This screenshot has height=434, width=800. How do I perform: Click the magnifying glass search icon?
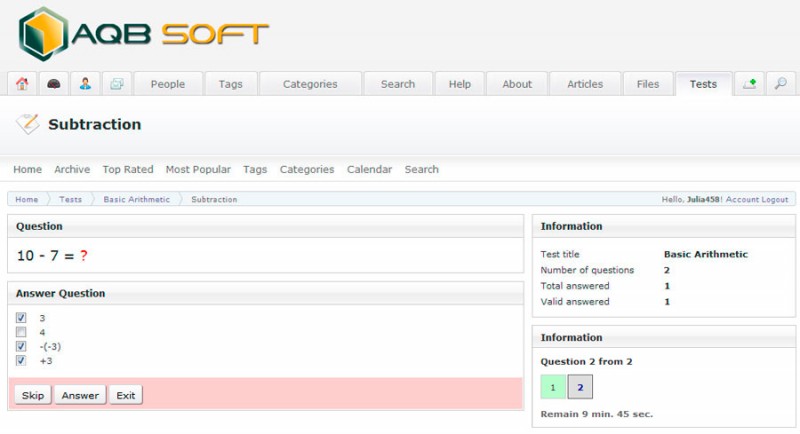point(780,84)
